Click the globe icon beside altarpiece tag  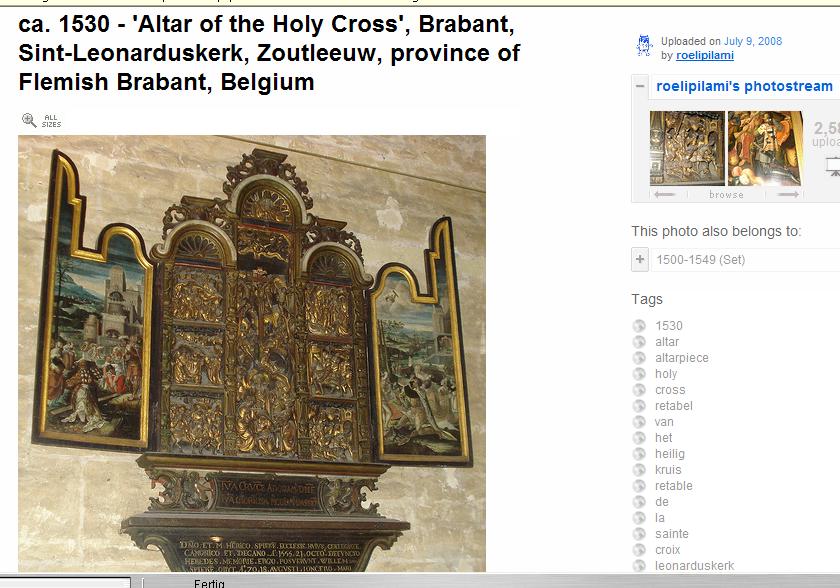pyautogui.click(x=640, y=358)
